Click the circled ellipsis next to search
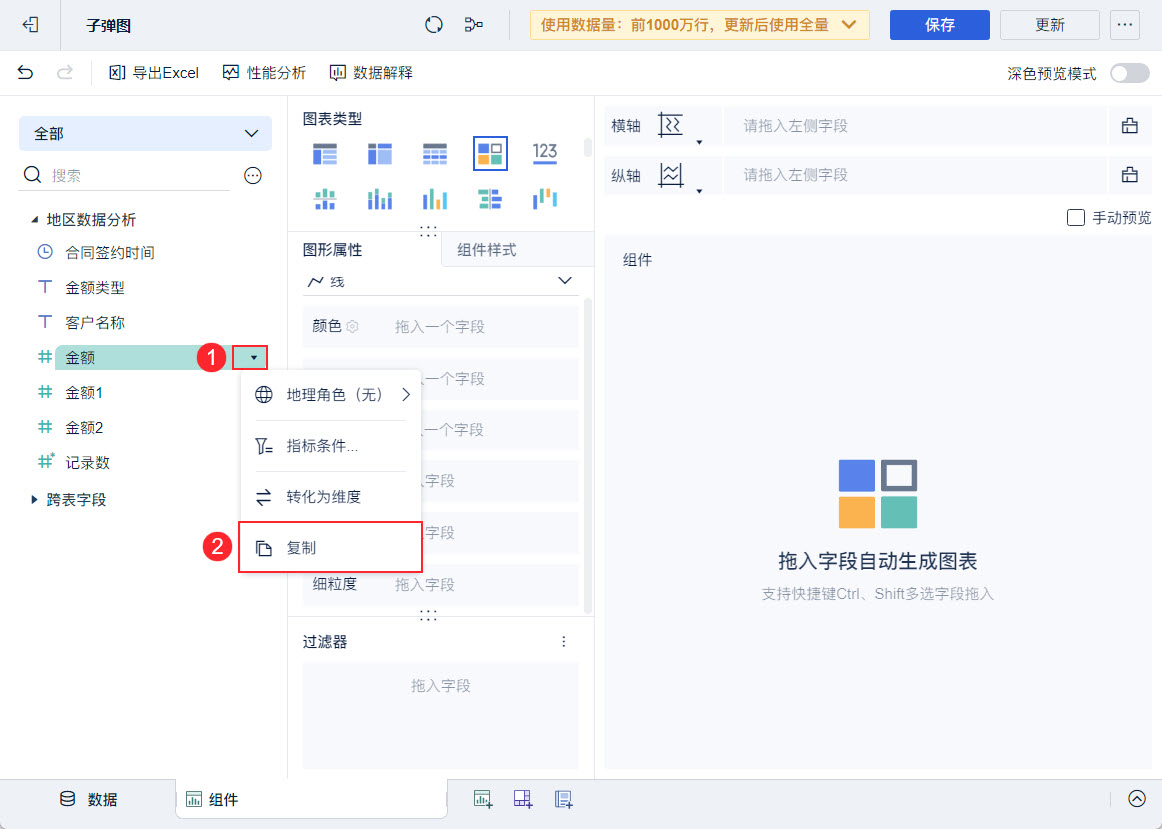This screenshot has width=1162, height=829. tap(253, 176)
